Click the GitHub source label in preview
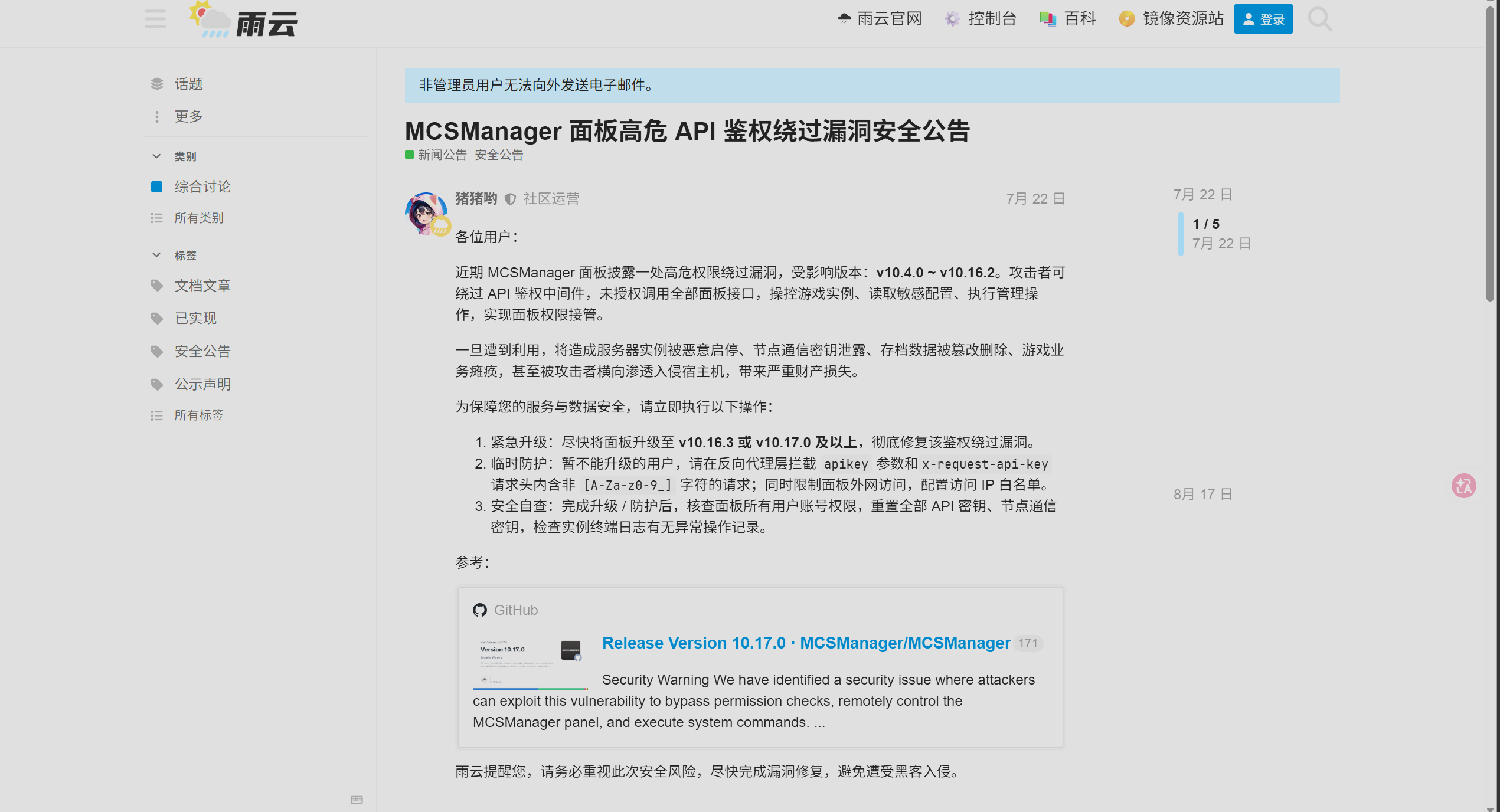Image resolution: width=1500 pixels, height=812 pixels. (516, 610)
